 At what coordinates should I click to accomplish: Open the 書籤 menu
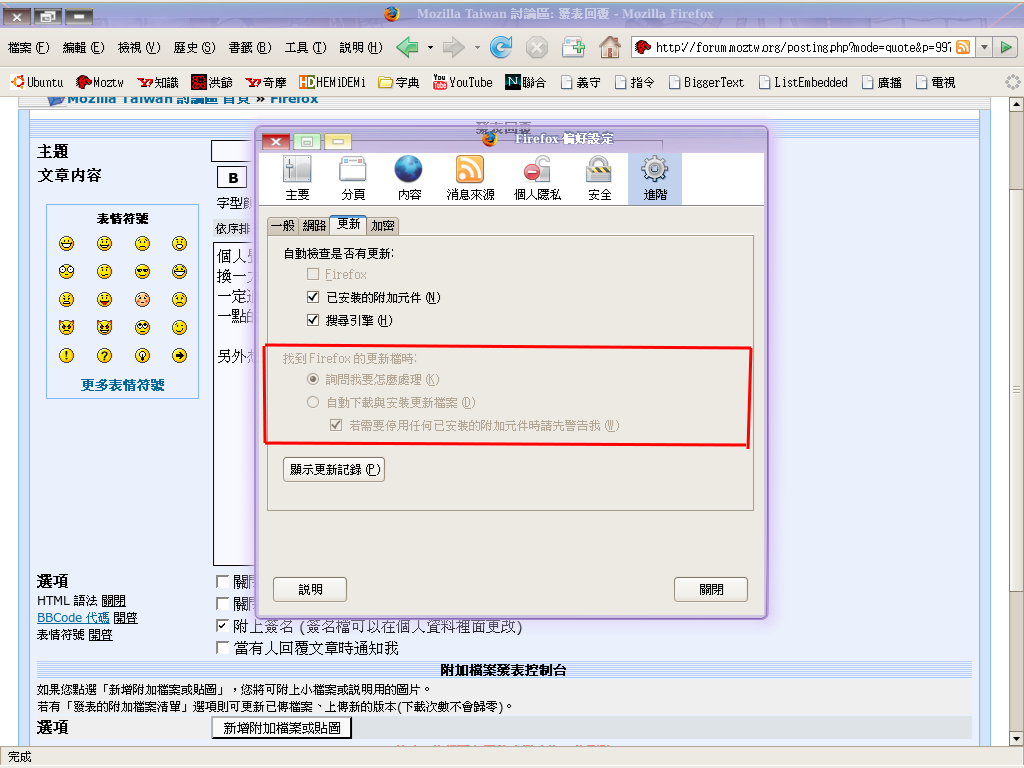pos(249,48)
